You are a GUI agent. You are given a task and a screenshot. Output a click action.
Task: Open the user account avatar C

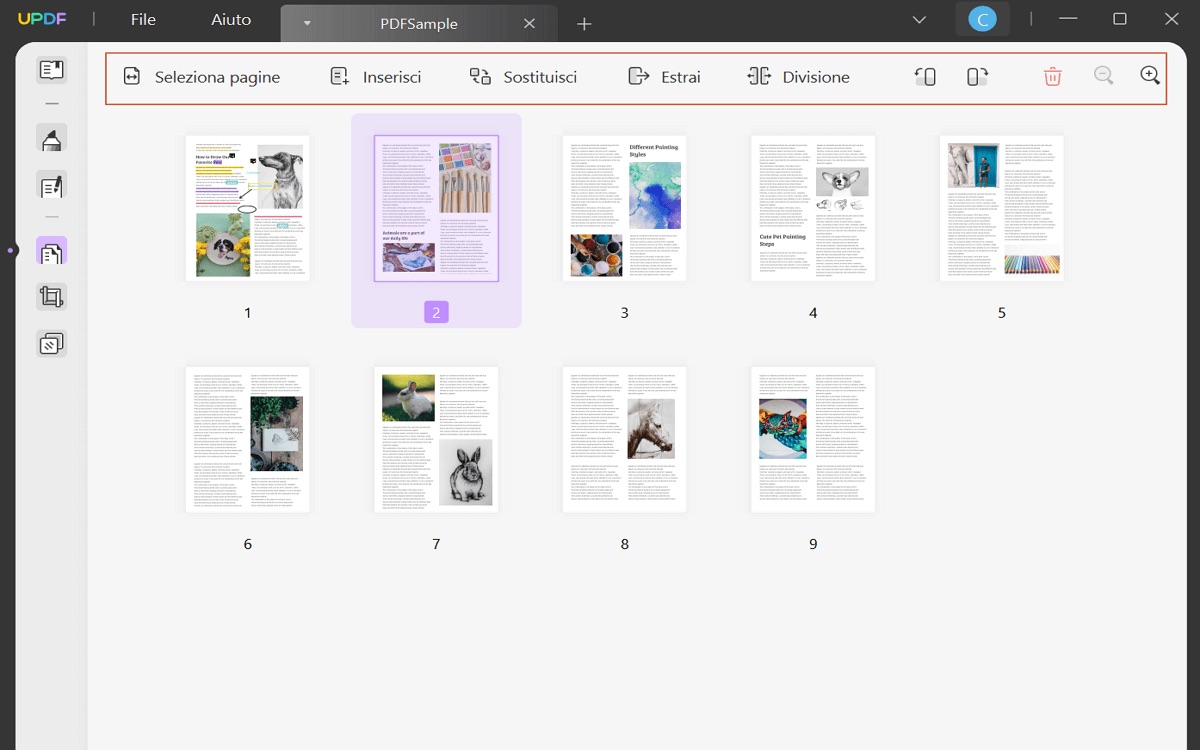[982, 20]
